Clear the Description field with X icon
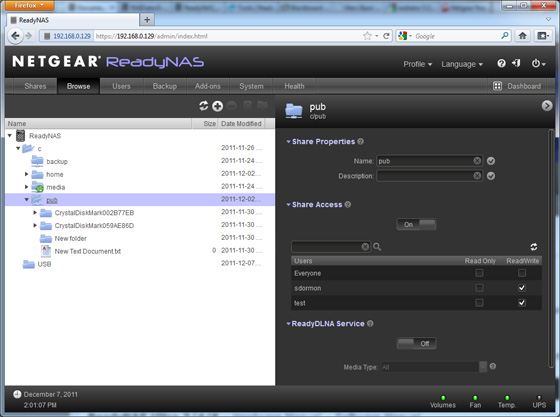 click(x=477, y=176)
